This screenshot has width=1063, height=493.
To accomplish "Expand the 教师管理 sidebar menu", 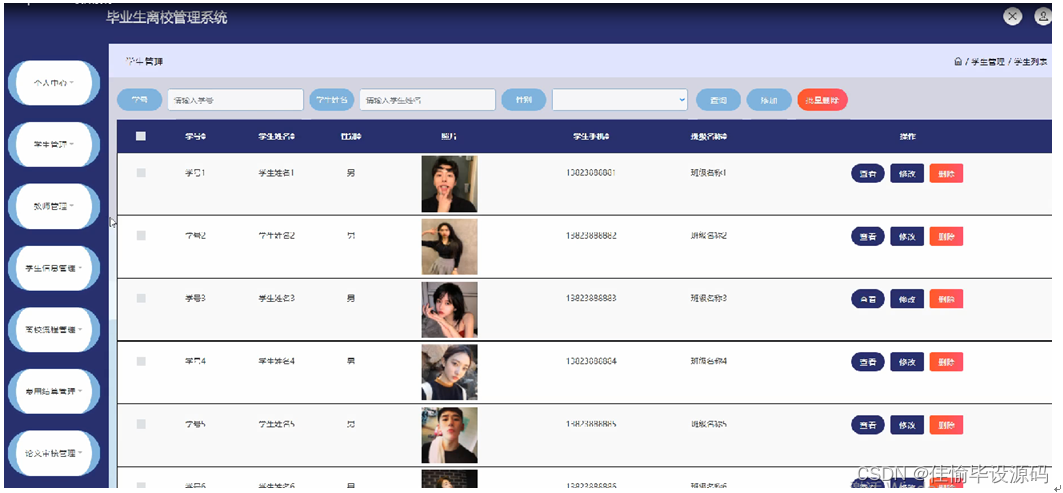I will [54, 206].
